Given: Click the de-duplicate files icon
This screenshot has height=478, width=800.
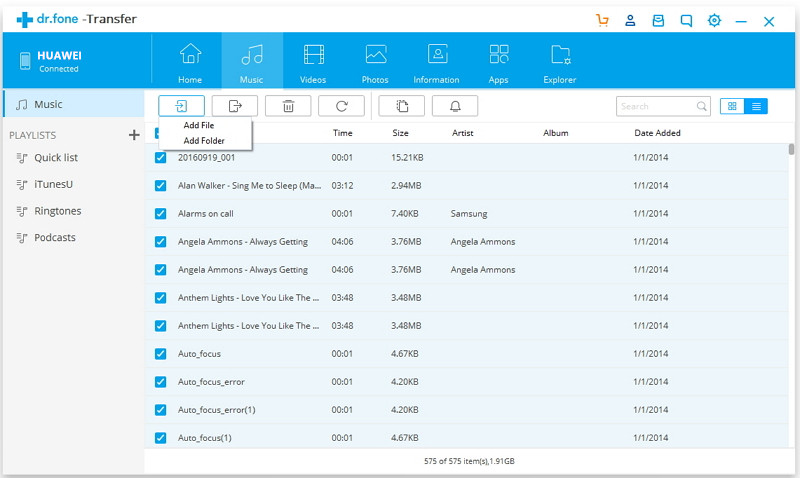Looking at the screenshot, I should [402, 105].
